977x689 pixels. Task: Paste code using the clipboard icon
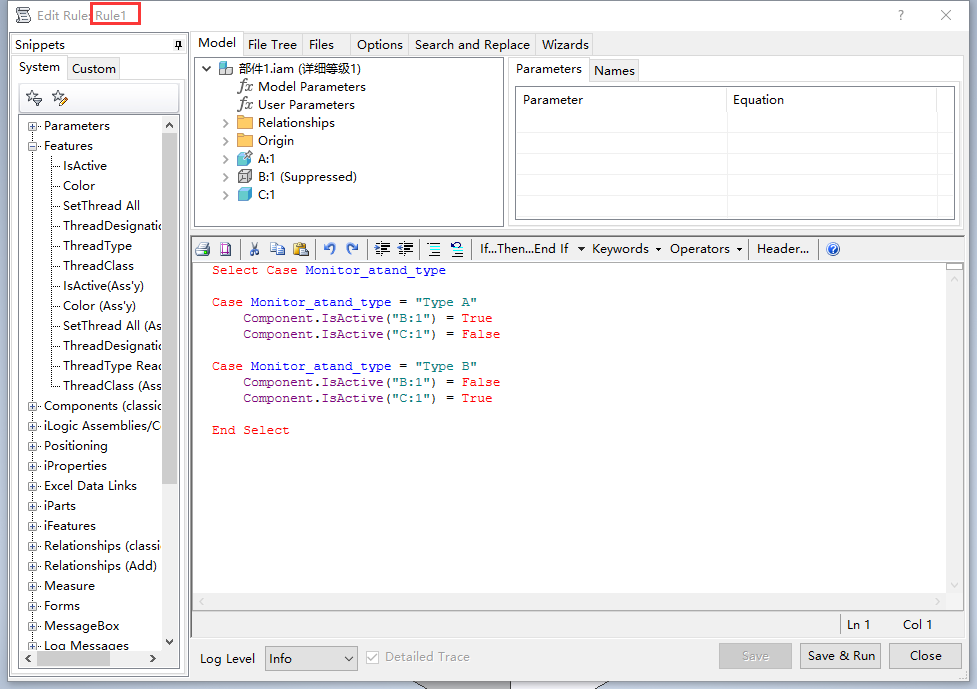click(x=301, y=249)
